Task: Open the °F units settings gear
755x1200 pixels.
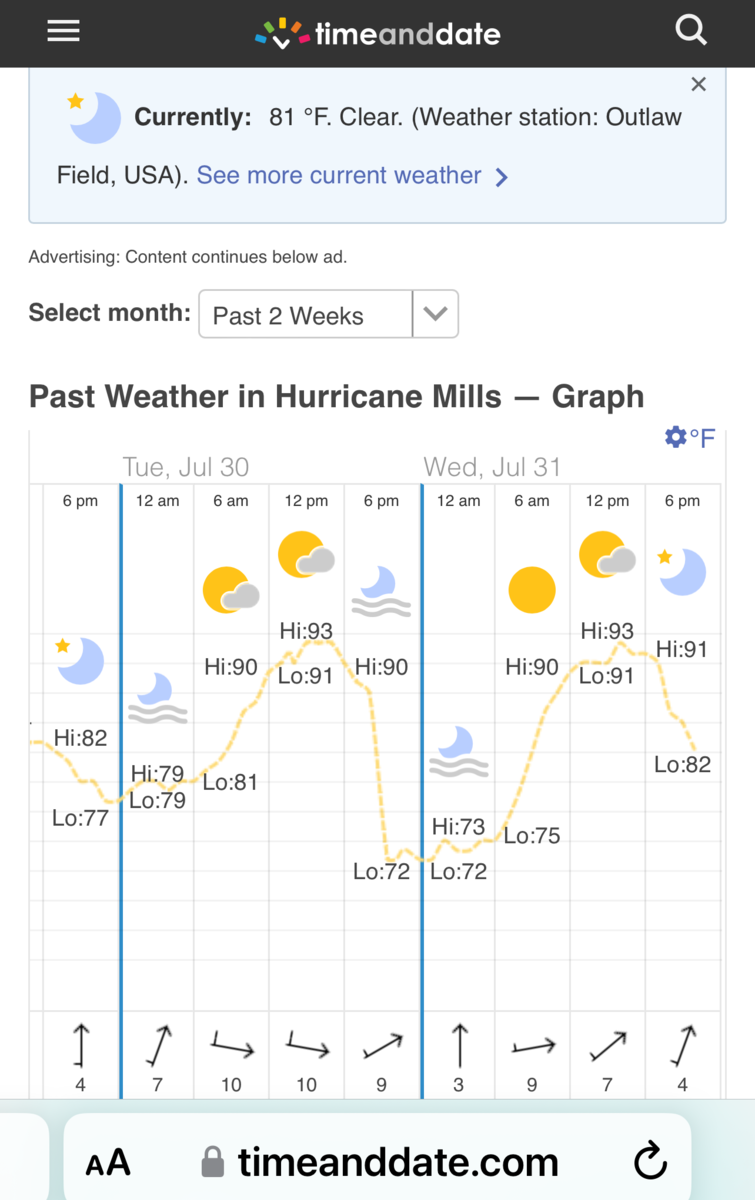Action: click(x=690, y=438)
